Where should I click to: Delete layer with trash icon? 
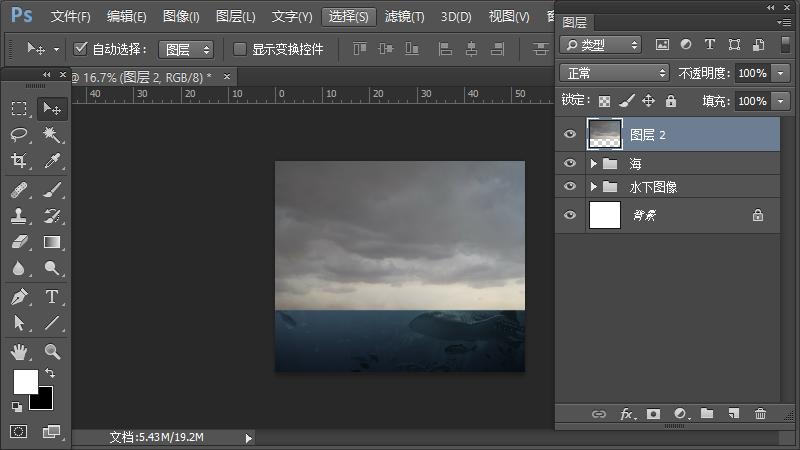pos(760,413)
